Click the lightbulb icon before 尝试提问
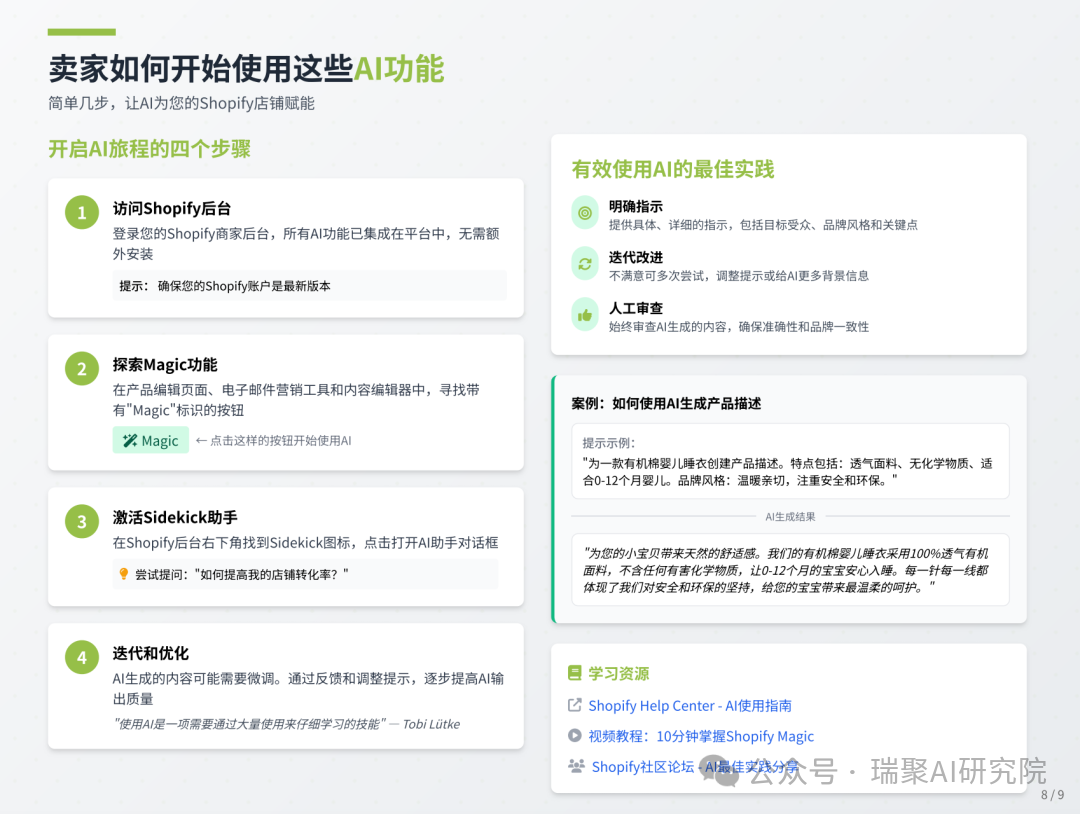 (x=123, y=574)
